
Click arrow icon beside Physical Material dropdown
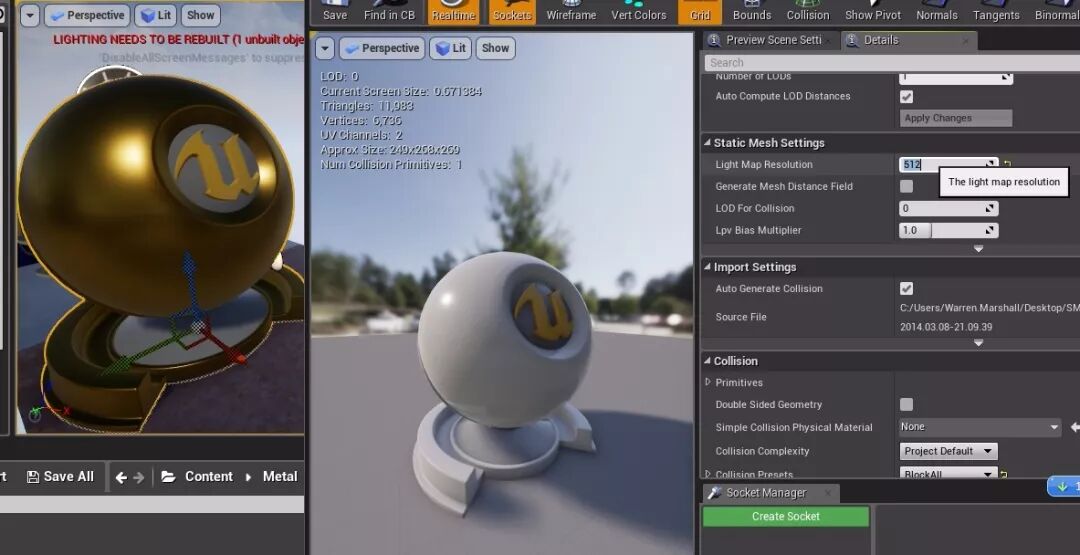pos(1074,428)
